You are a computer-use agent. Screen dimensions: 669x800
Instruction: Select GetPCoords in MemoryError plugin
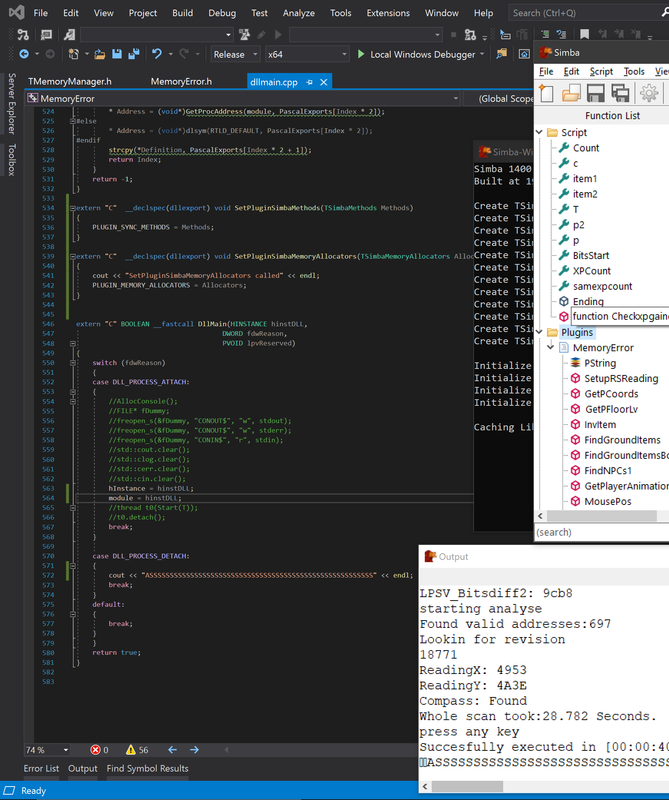[x=611, y=394]
